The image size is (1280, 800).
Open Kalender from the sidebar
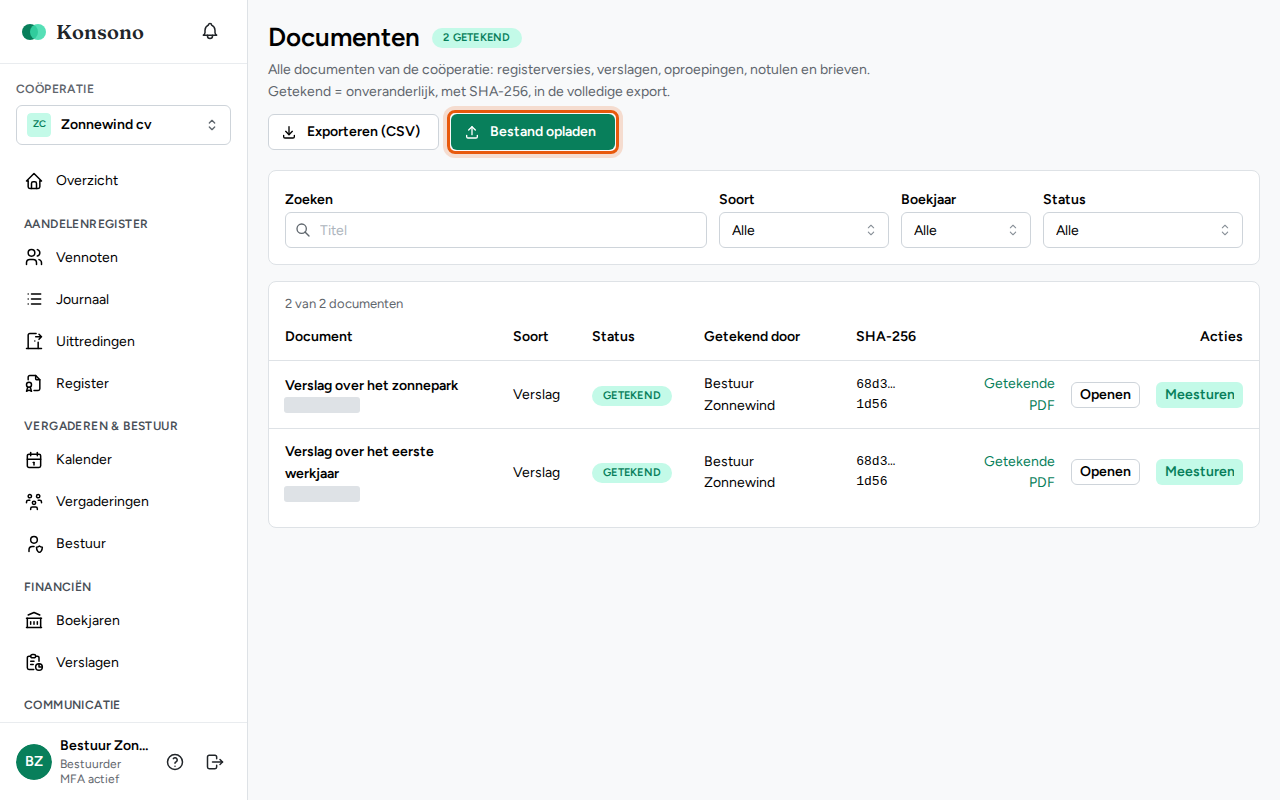click(124, 460)
